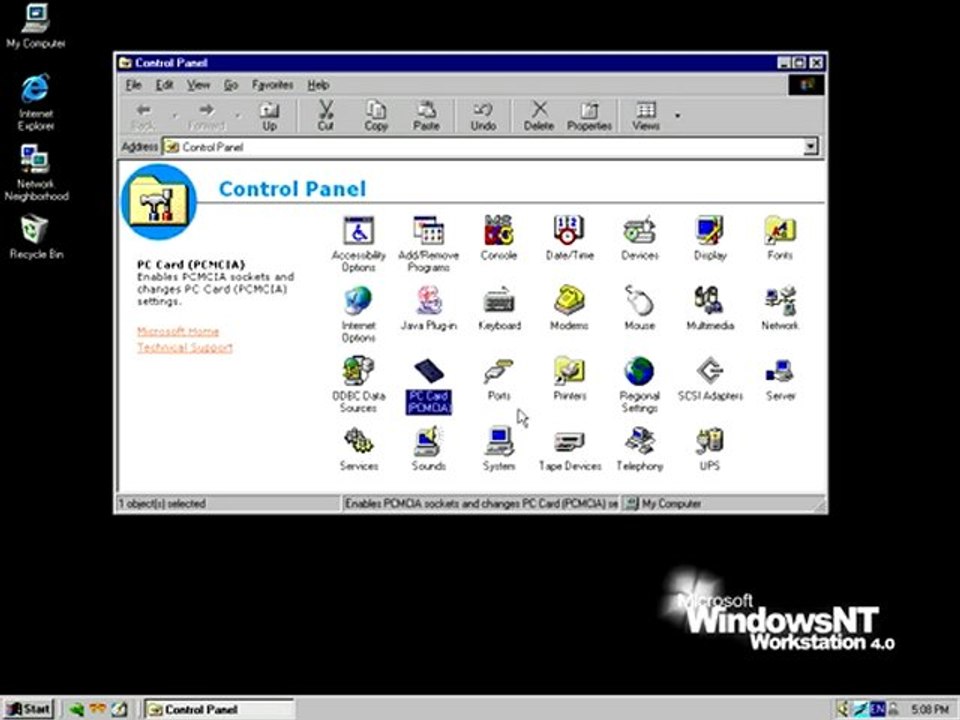
Task: Click the taskbar clock showing 5:08 PM
Action: 929,709
